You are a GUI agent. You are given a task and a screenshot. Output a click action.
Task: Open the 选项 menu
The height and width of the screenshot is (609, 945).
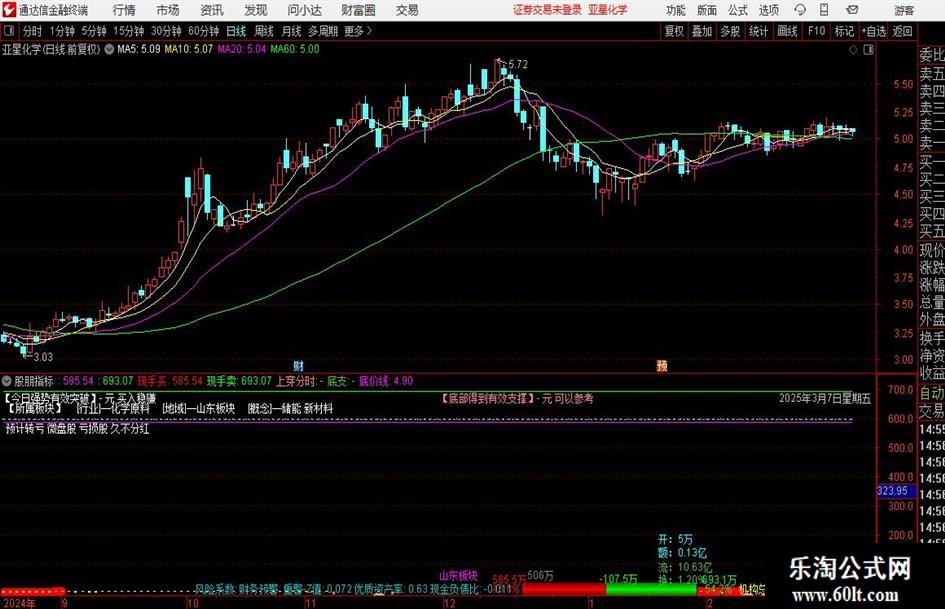(x=769, y=10)
